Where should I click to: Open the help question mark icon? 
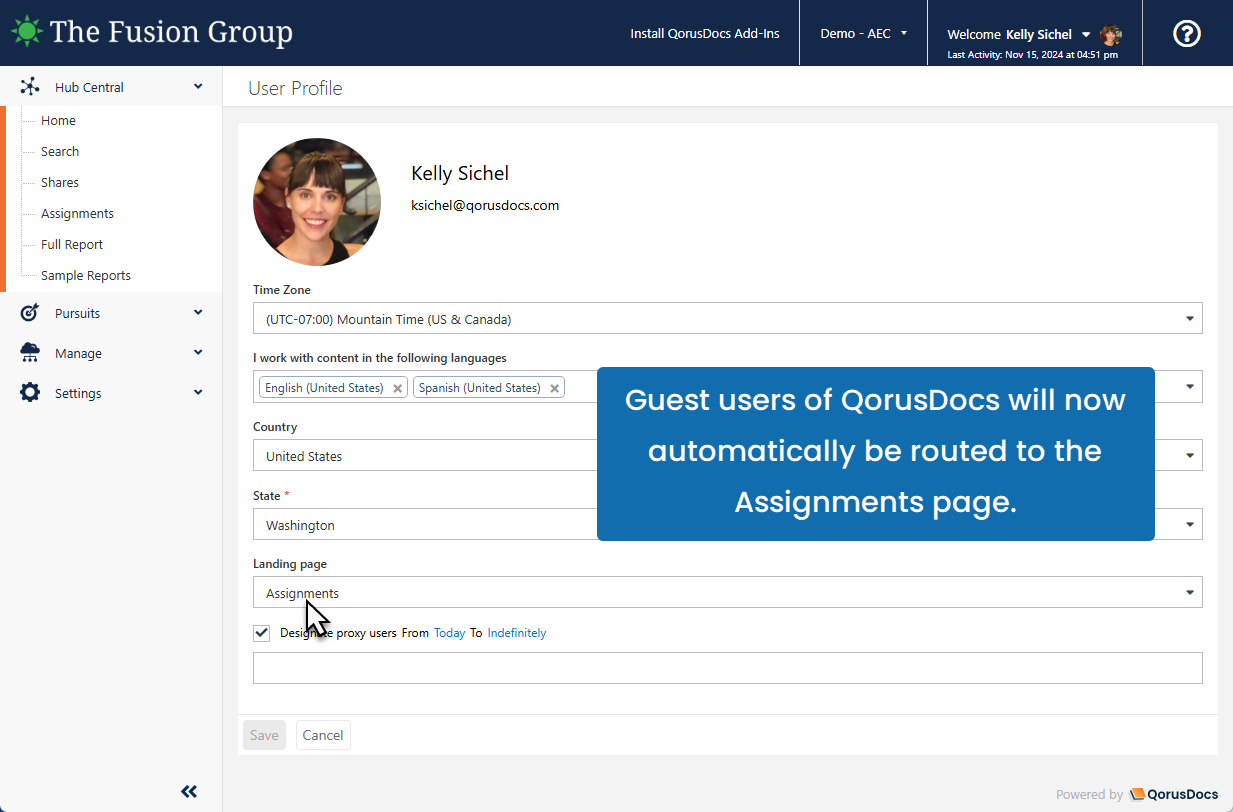pos(1186,33)
